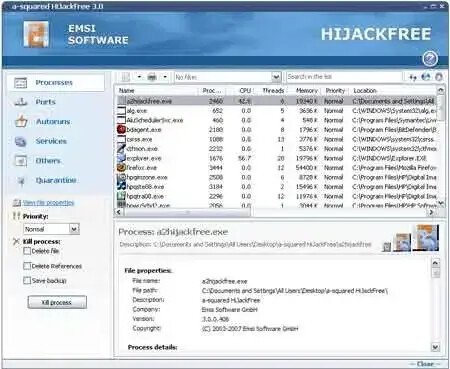Screen dimensions: 450x369
Task: Click the columns view toolbar icon
Action: 126,77
